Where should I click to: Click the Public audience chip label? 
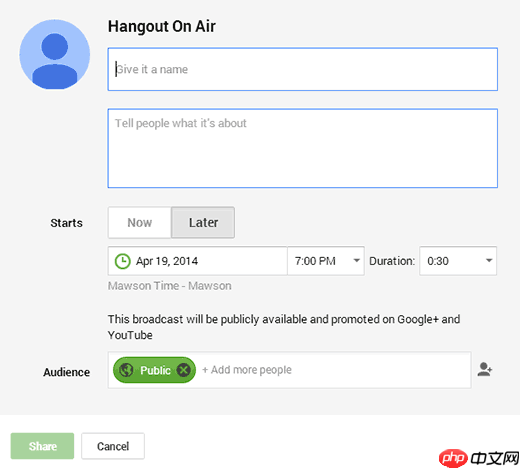[155, 370]
